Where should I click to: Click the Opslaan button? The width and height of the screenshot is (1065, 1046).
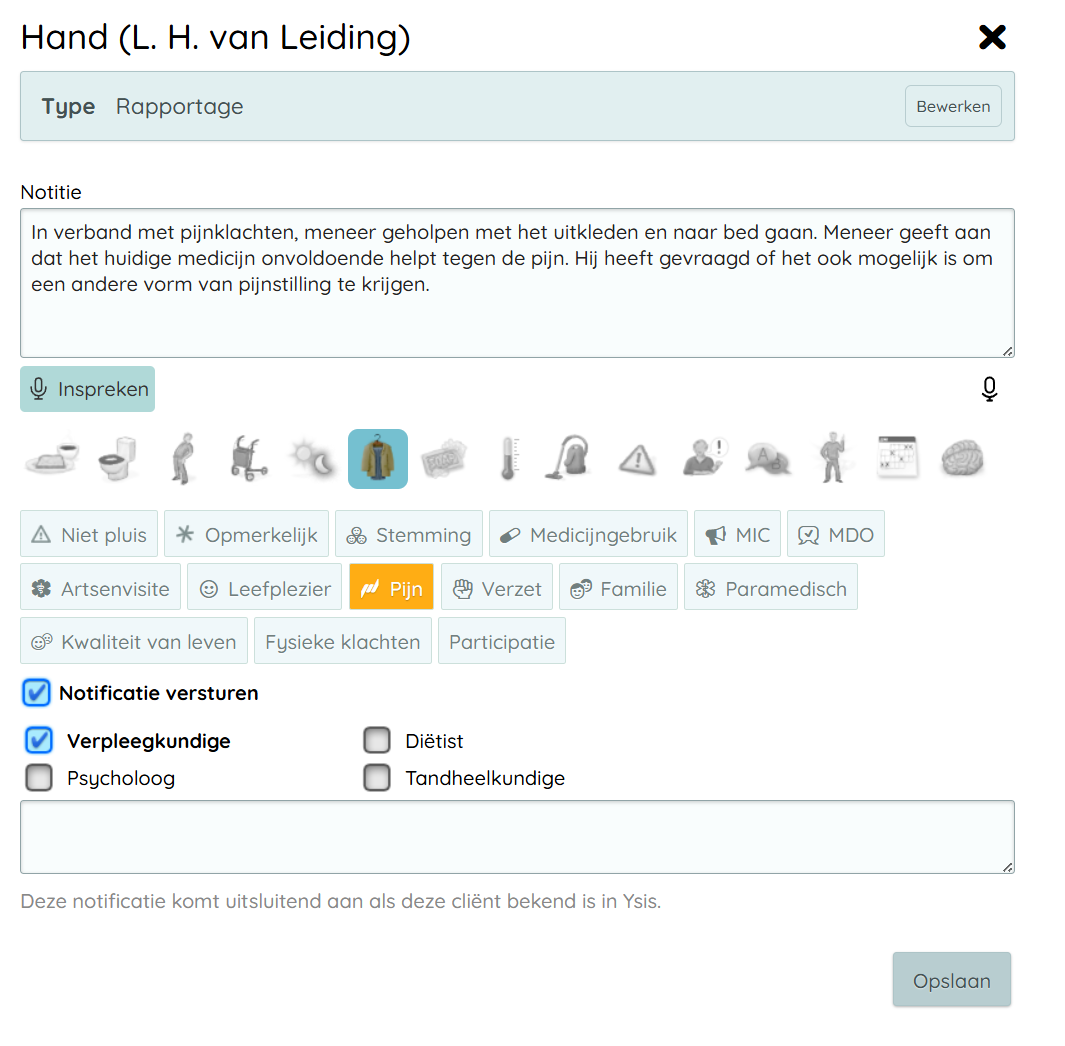pyautogui.click(x=951, y=980)
